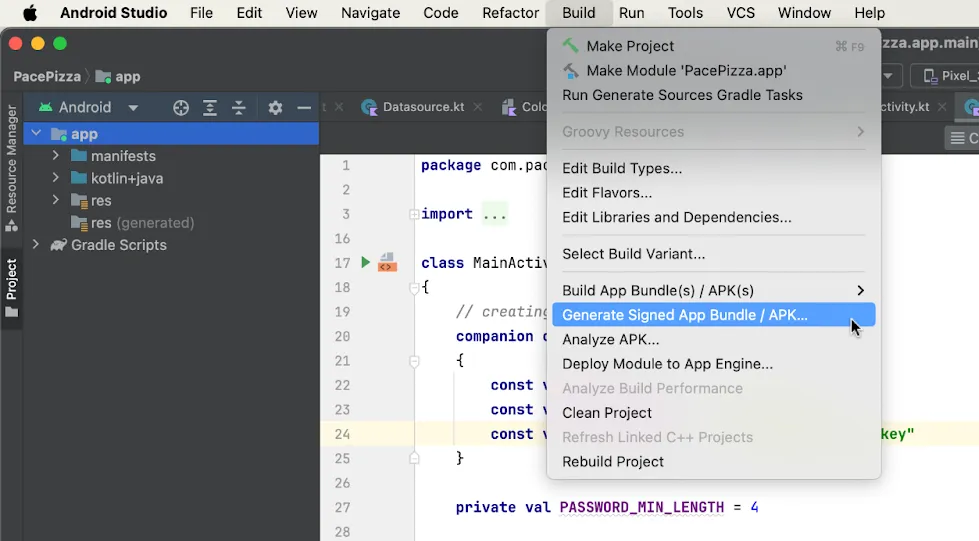Click PASSWORD_MIN_LENGTH in the code
Viewport: 979px width, 541px height.
pos(641,507)
